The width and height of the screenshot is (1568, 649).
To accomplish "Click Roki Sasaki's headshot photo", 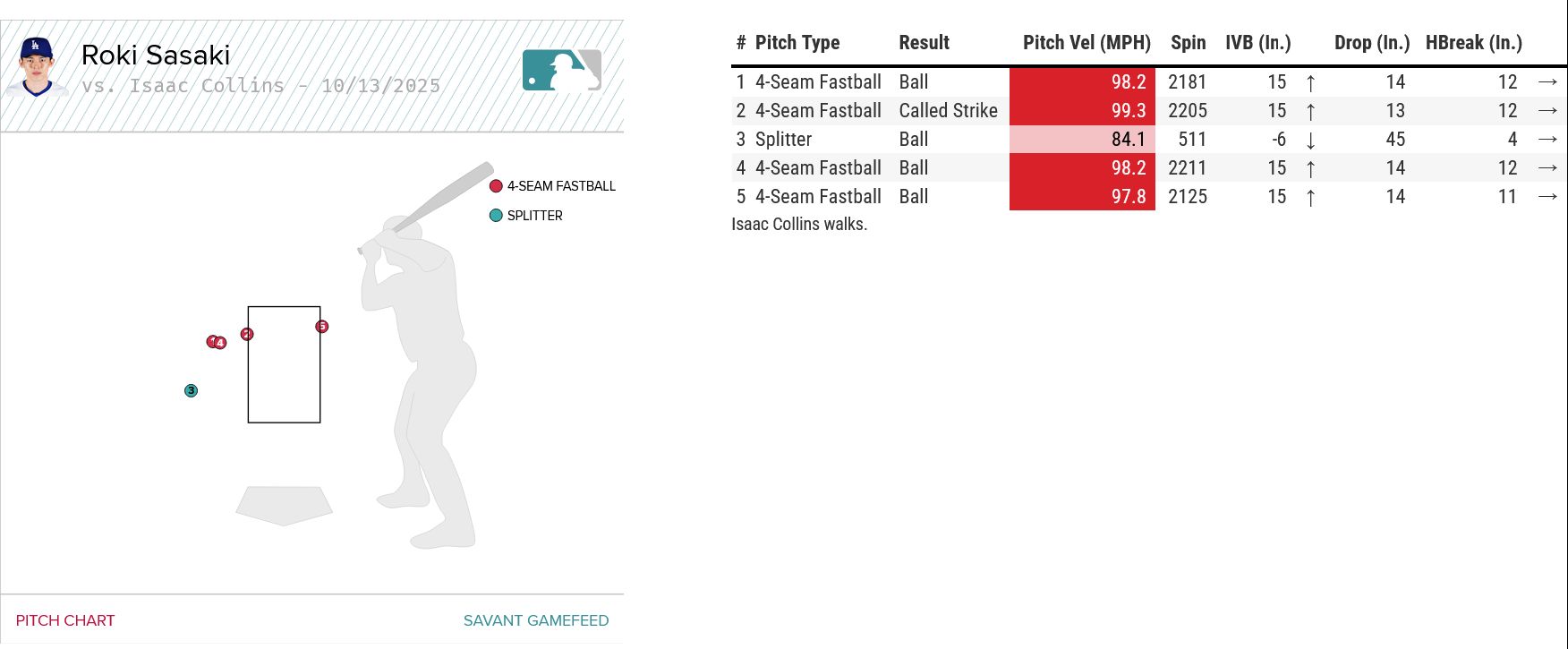I will 37,66.
